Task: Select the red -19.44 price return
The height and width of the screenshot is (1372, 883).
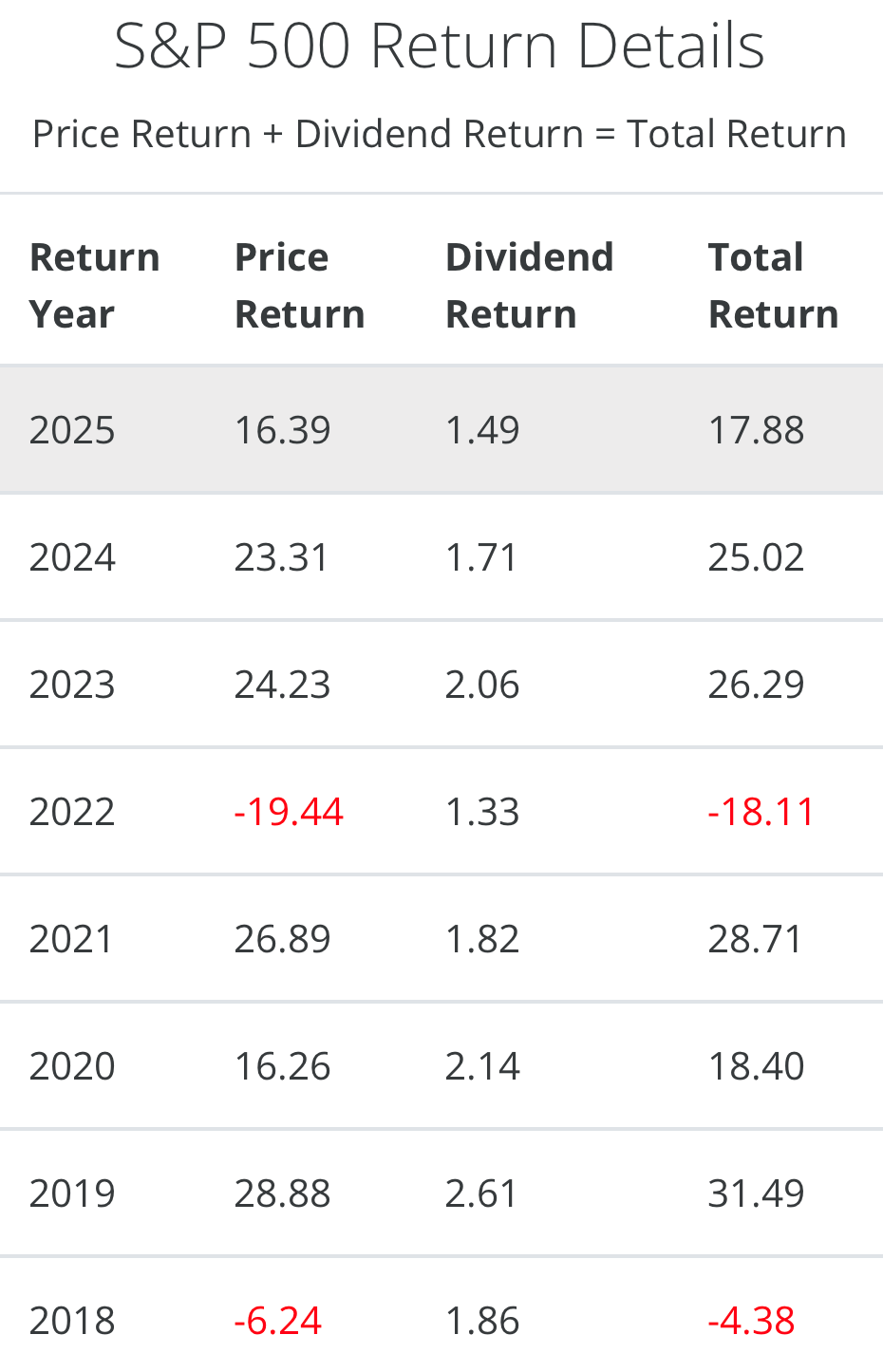Action: tap(289, 812)
